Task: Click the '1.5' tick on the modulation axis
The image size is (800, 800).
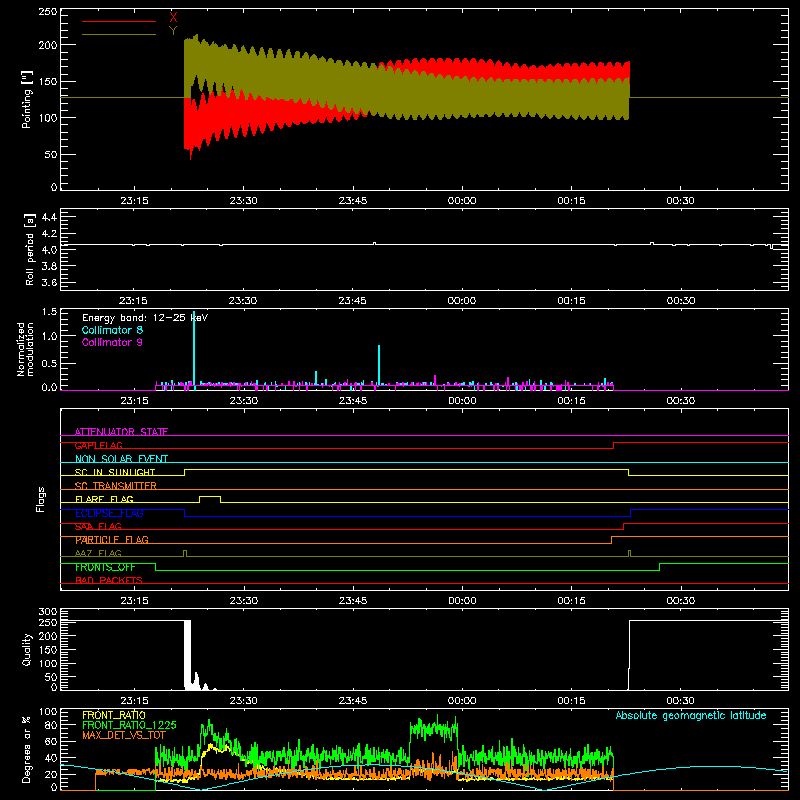Action: click(49, 312)
